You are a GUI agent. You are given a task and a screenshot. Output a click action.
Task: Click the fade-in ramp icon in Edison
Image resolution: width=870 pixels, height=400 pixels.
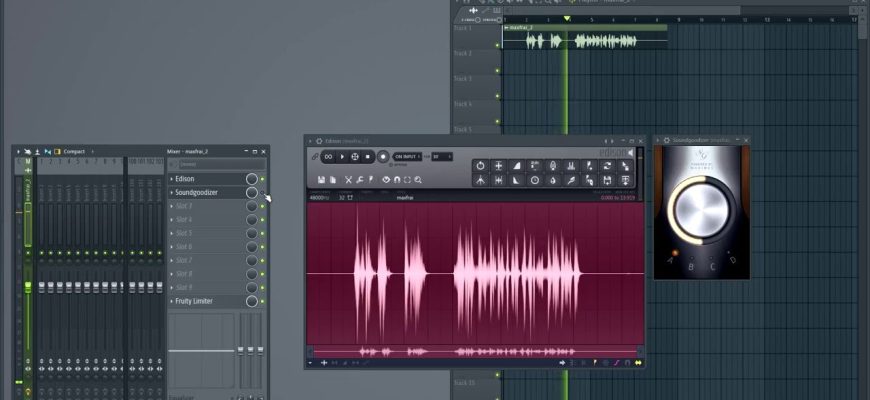[516, 166]
